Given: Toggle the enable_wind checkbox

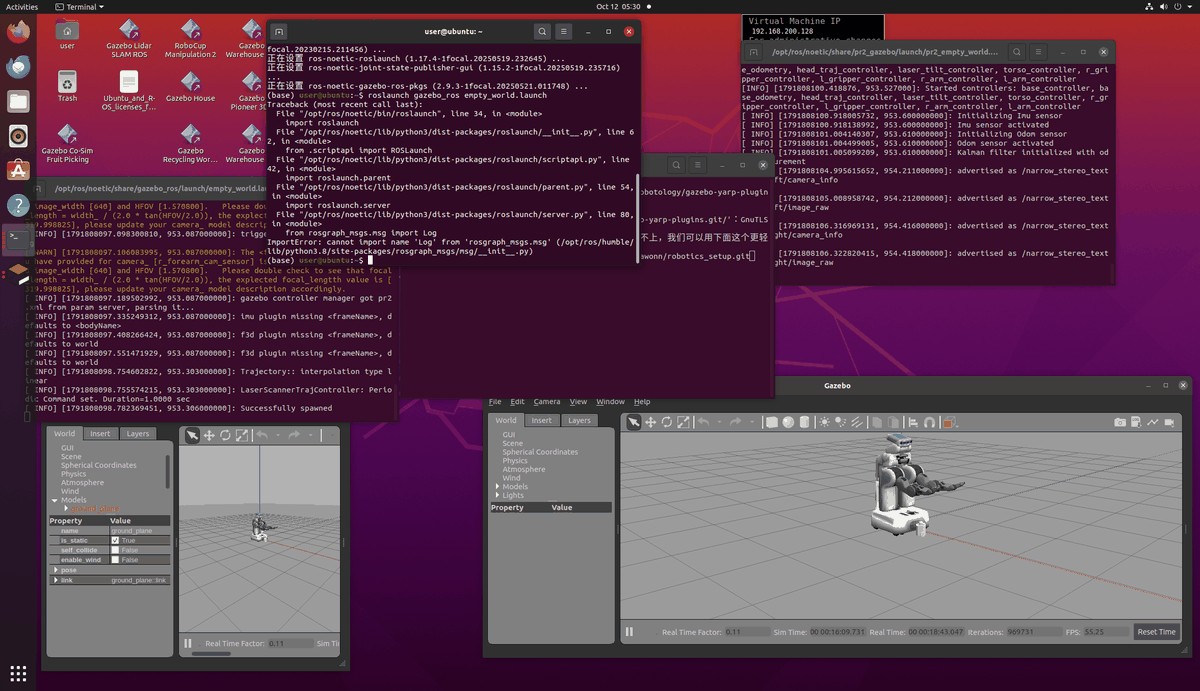Looking at the screenshot, I should coord(116,560).
